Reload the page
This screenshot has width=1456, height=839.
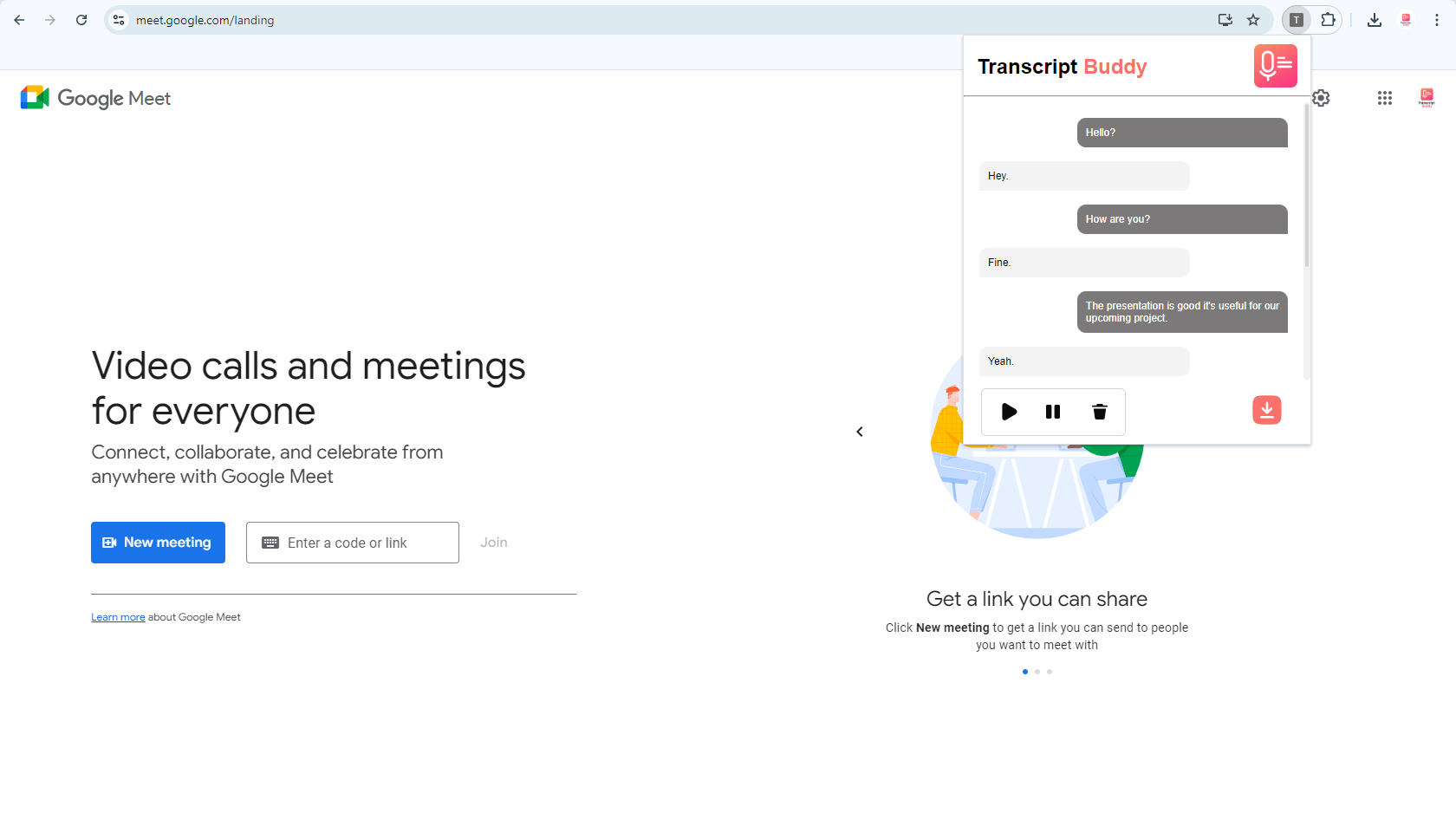[x=81, y=20]
